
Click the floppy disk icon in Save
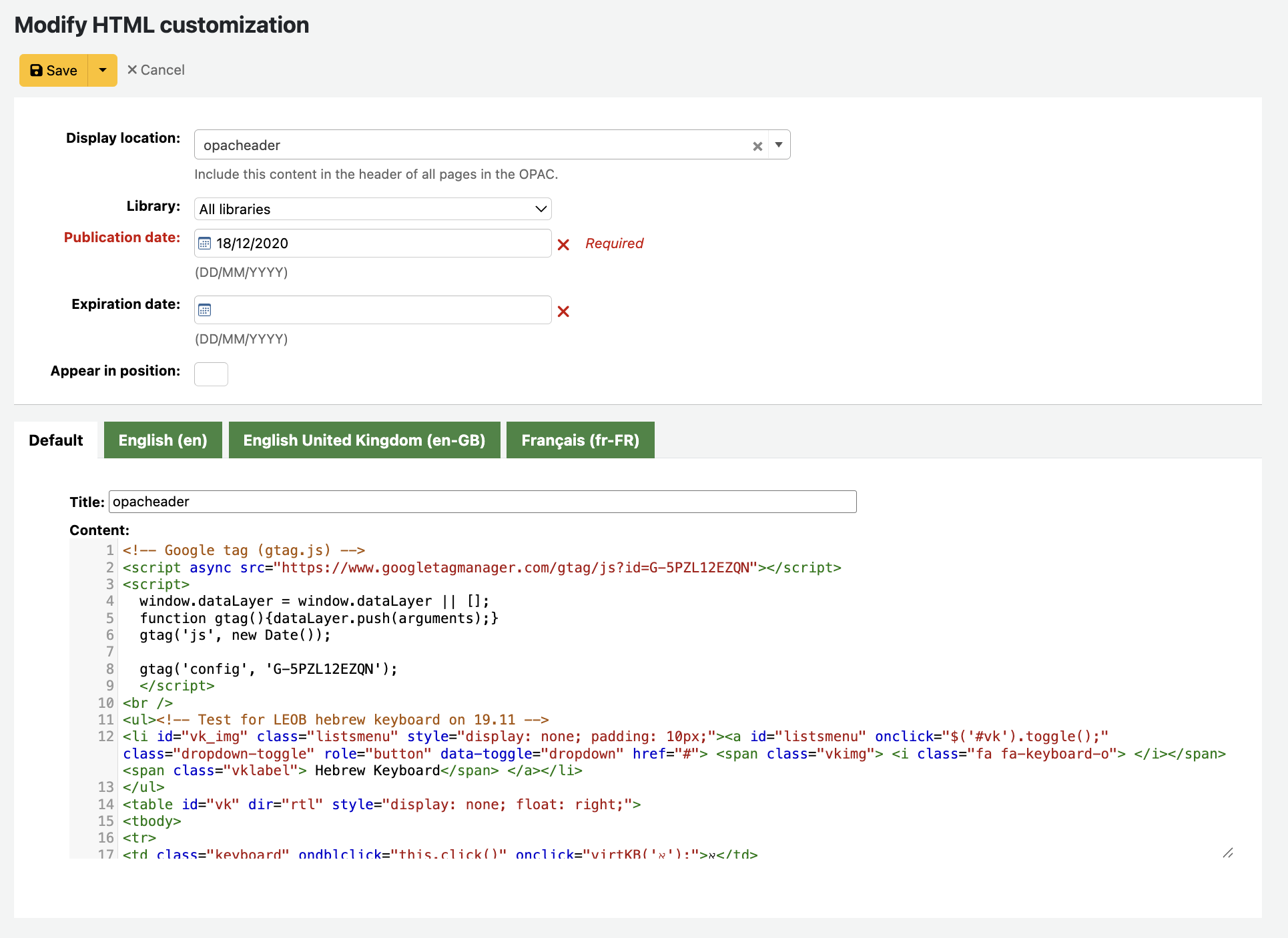click(x=37, y=70)
